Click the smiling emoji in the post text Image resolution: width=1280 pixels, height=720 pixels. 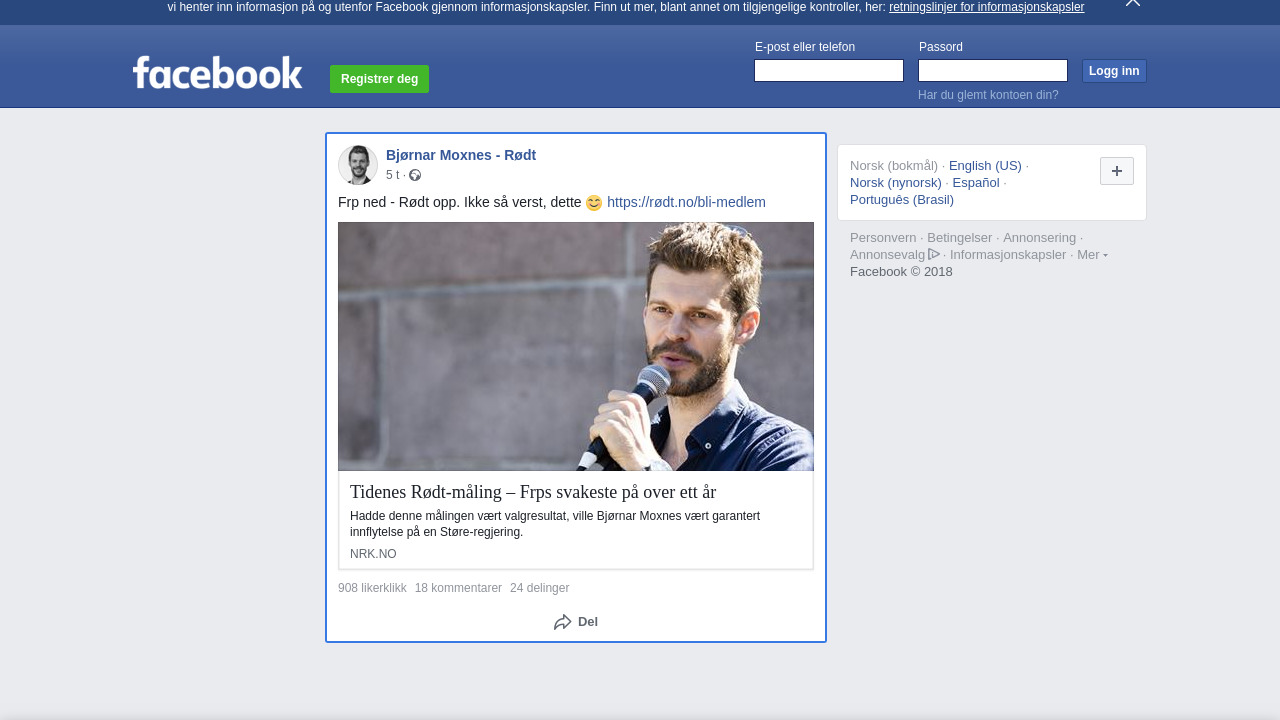[594, 203]
